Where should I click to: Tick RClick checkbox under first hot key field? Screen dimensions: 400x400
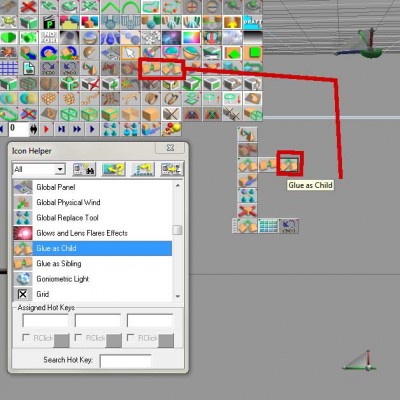tap(26, 338)
